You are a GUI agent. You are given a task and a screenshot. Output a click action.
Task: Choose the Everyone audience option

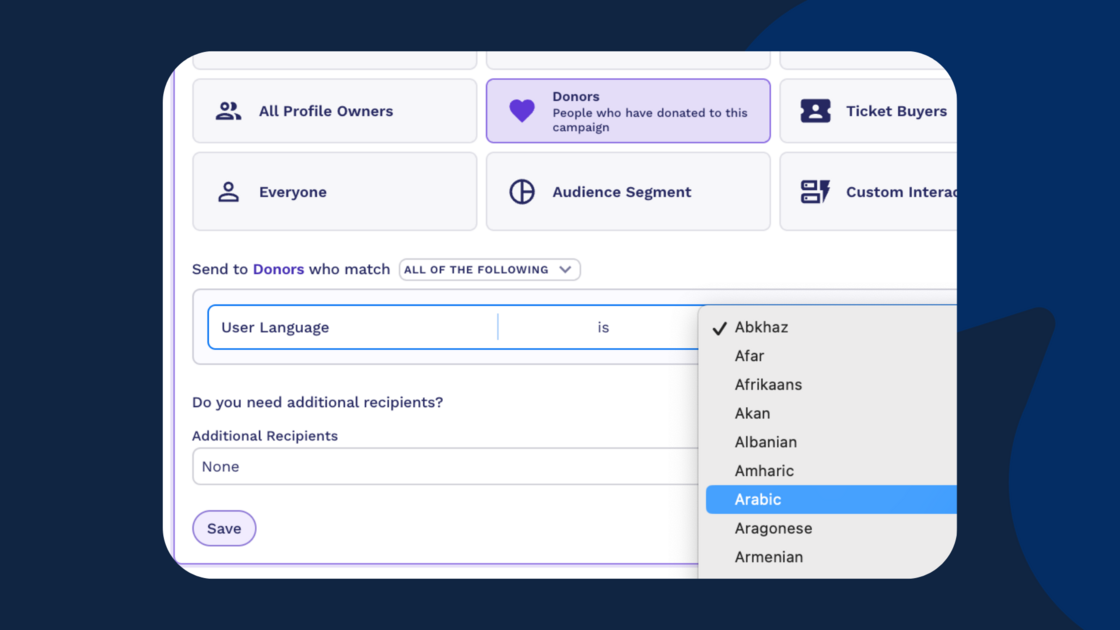334,192
